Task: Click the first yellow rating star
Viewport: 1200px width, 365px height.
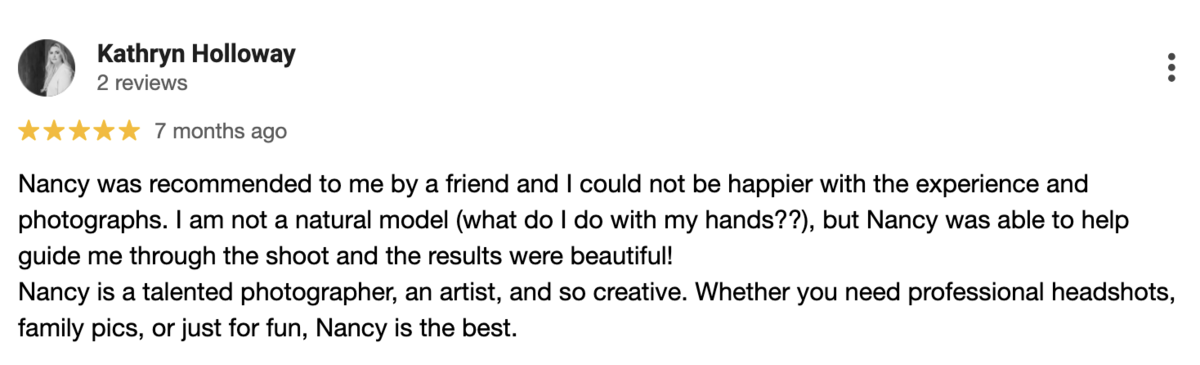Action: coord(29,131)
